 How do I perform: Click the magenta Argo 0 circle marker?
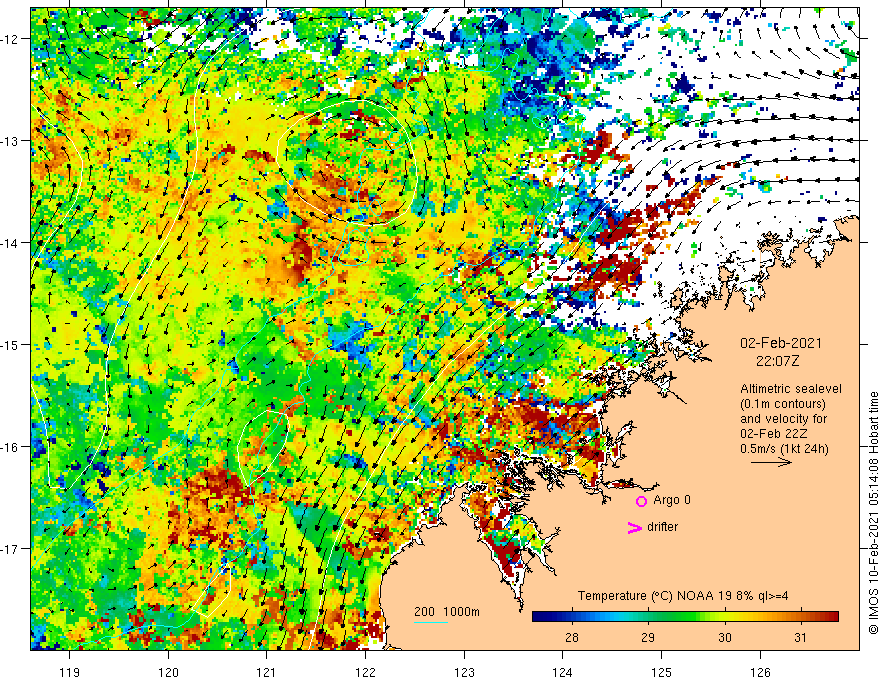[641, 501]
